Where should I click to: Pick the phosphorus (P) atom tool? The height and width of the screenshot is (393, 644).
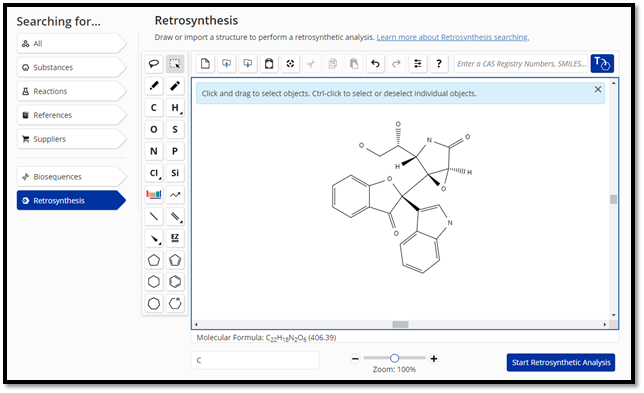pos(175,151)
